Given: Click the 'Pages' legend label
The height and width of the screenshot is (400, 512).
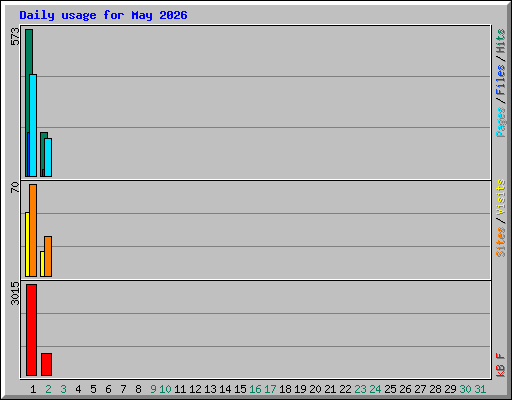Looking at the screenshot, I should (x=500, y=122).
